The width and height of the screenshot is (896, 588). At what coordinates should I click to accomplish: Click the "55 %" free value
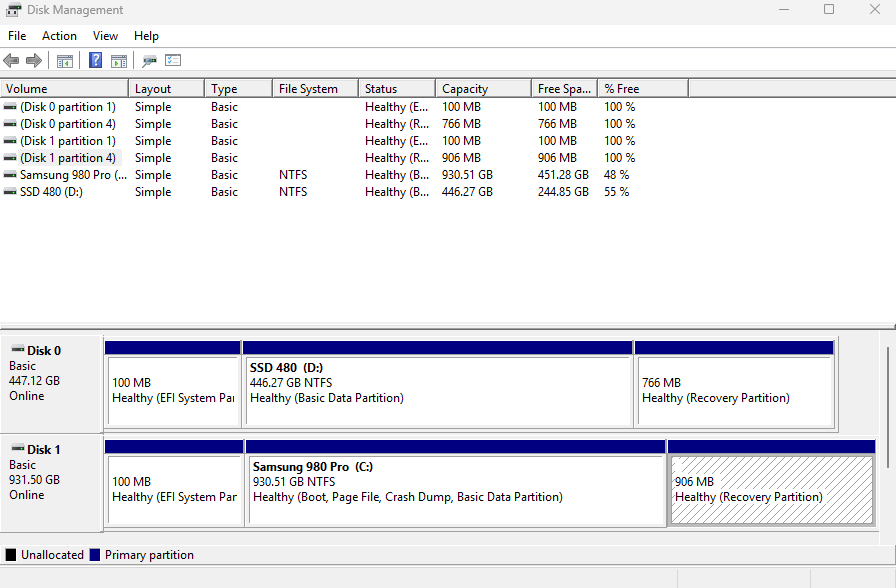pos(617,192)
